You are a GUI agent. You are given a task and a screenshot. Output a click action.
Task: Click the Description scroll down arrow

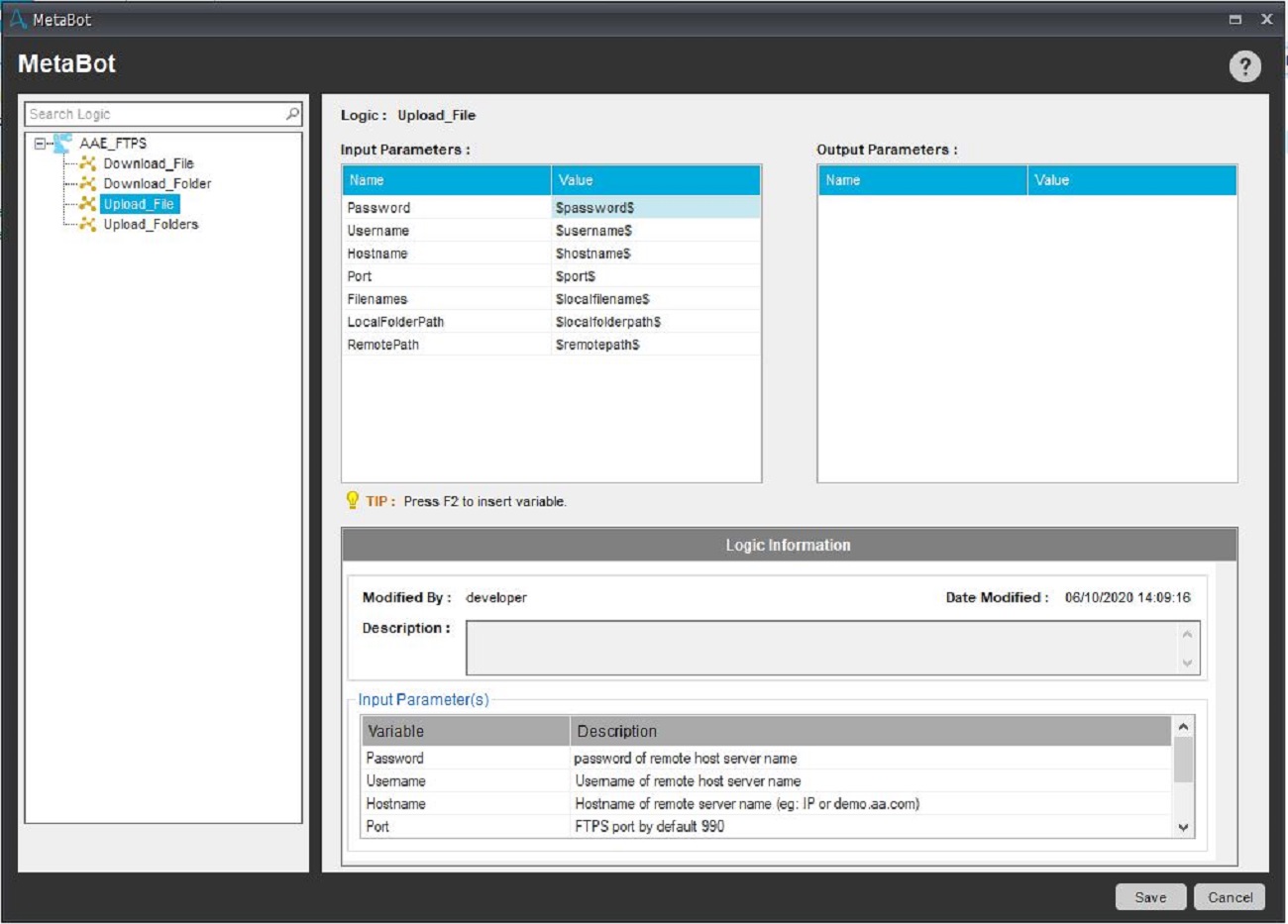coord(1187,664)
